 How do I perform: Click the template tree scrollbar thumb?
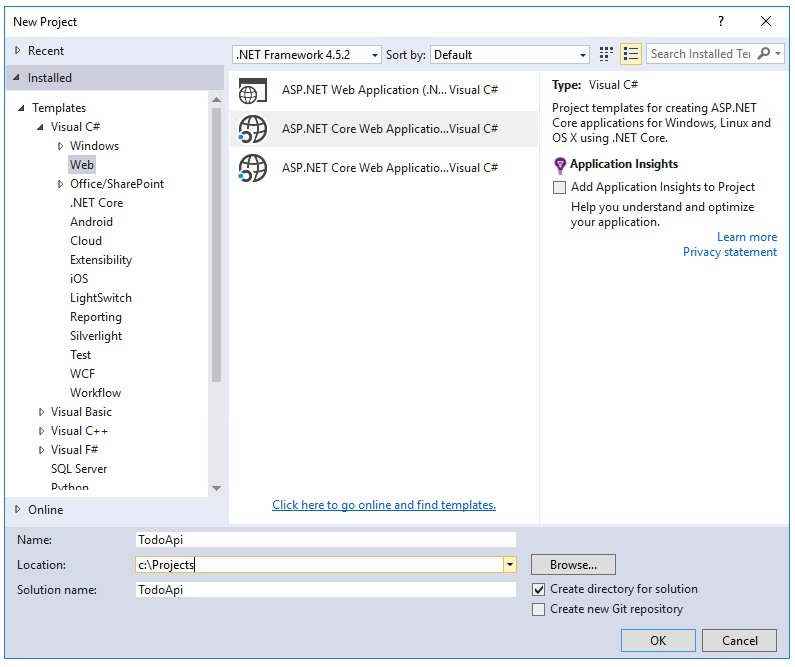tap(216, 245)
